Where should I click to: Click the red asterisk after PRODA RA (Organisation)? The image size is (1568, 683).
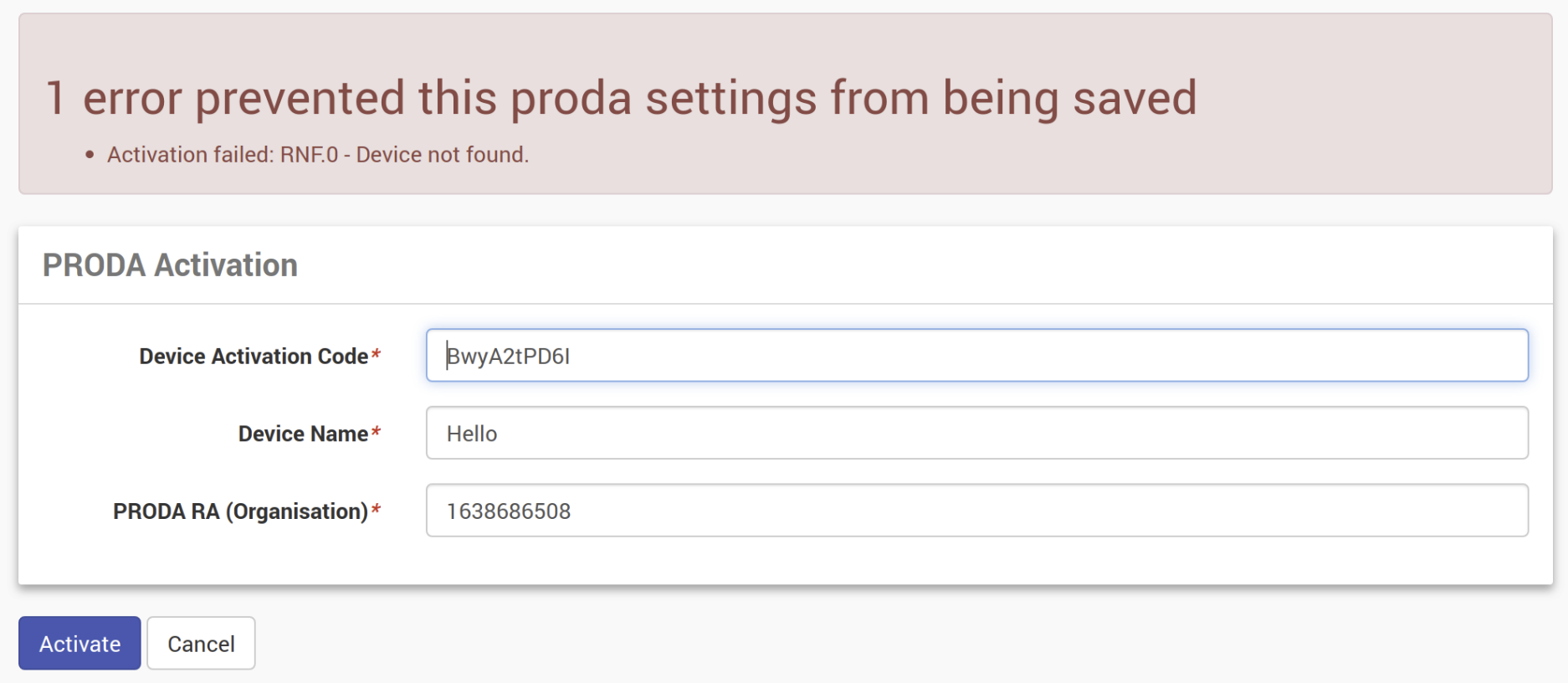[377, 510]
